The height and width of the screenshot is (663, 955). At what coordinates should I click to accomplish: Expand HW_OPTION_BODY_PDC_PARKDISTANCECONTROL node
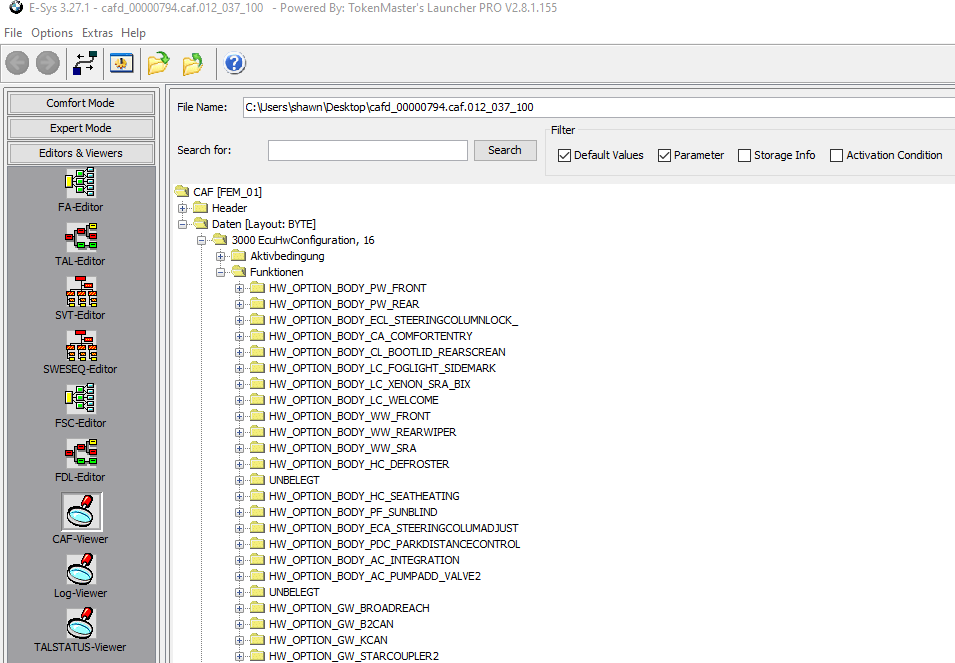pyautogui.click(x=239, y=544)
